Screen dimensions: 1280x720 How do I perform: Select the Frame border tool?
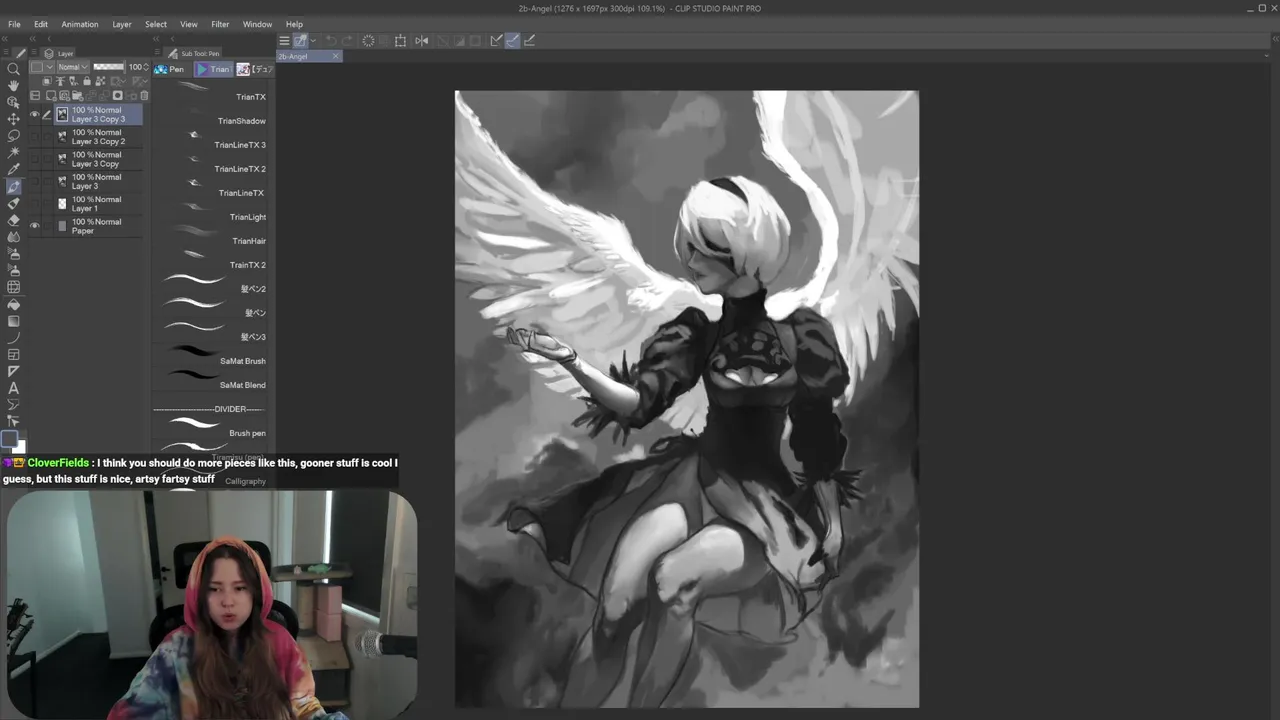tap(13, 355)
